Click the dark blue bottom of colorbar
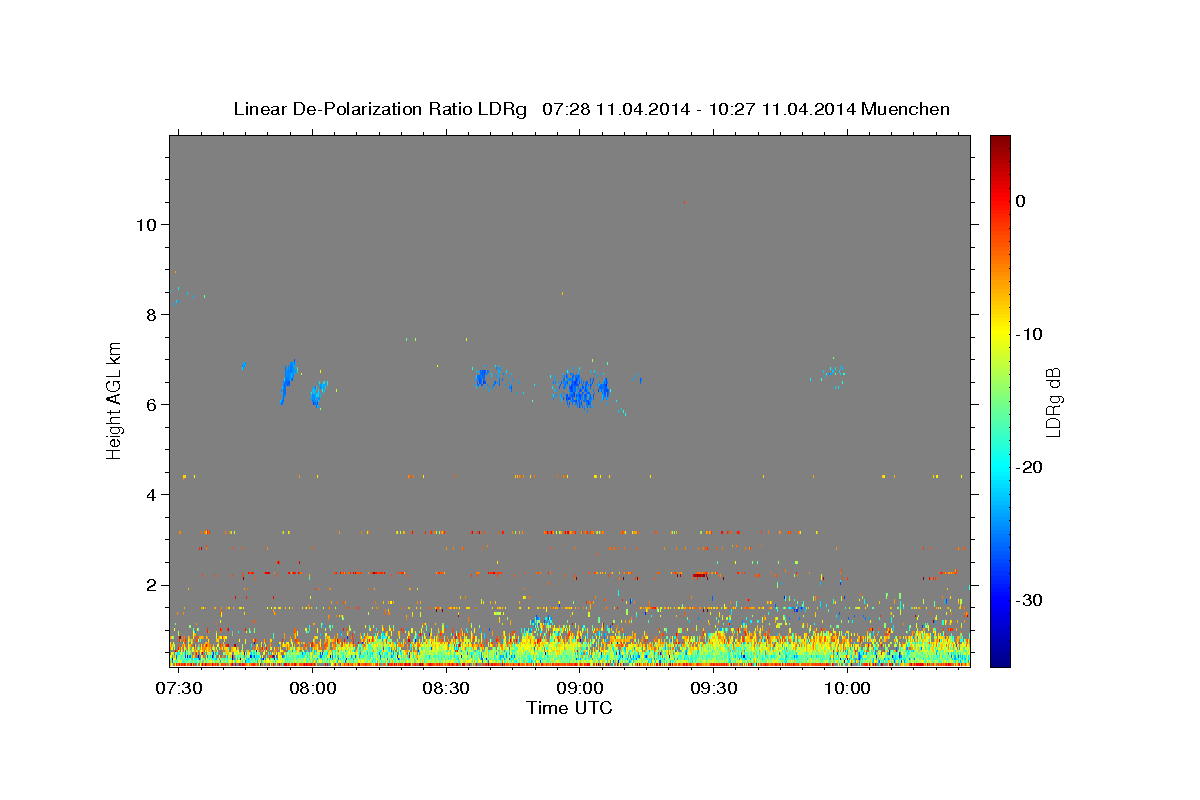This screenshot has height=800, width=1200. click(x=1000, y=659)
